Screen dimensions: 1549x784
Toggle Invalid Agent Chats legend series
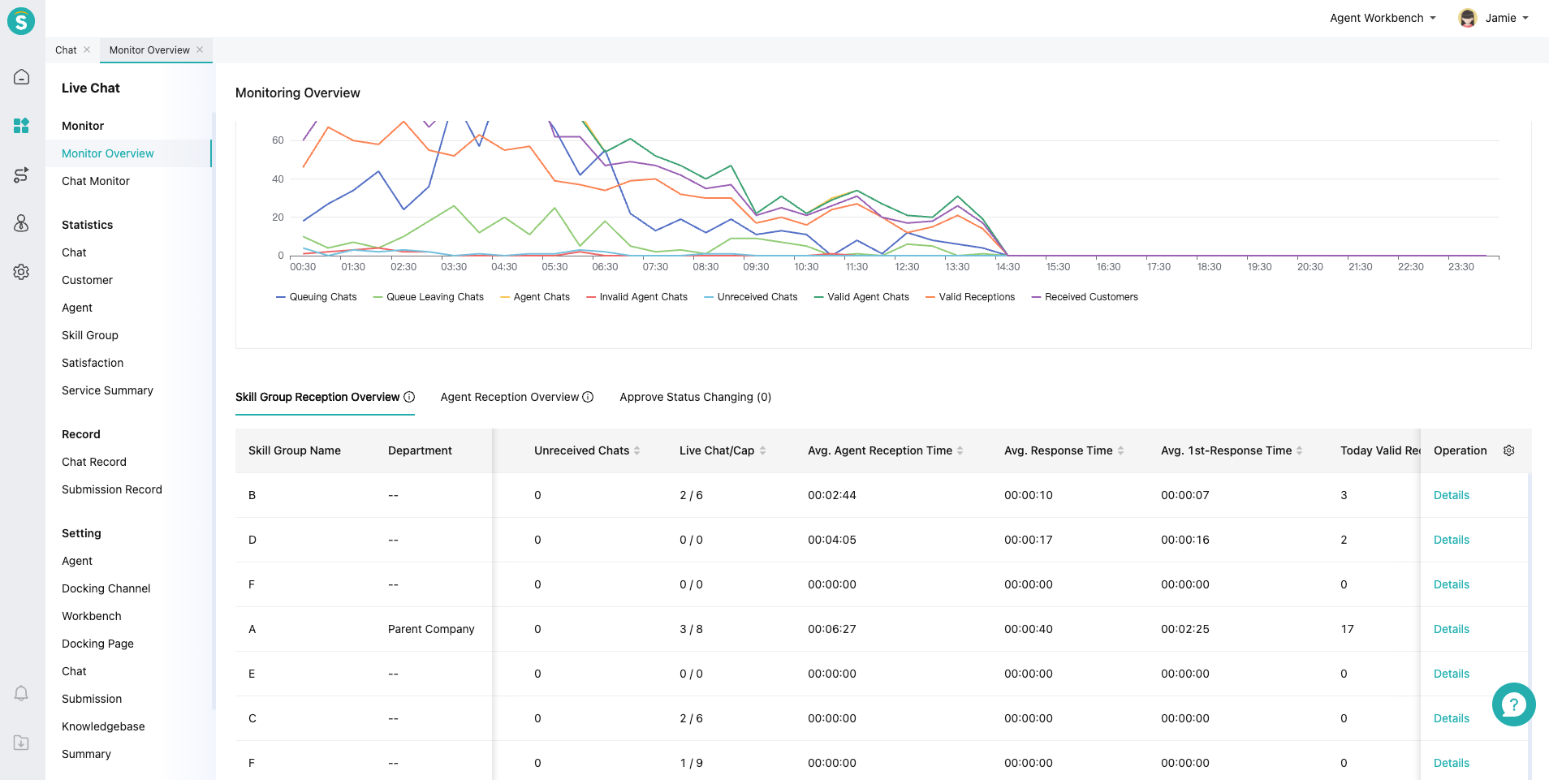(636, 297)
